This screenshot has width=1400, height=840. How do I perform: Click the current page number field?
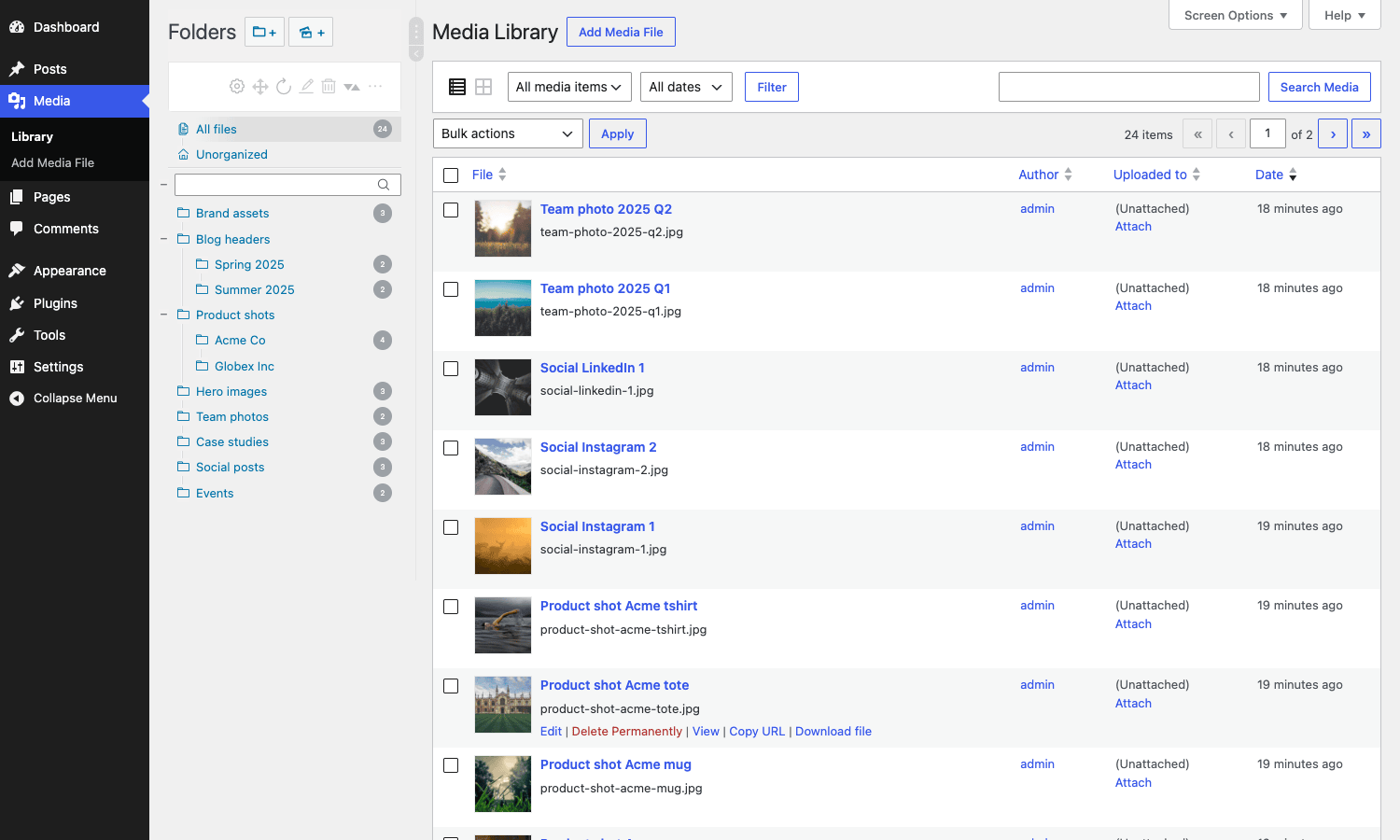tap(1268, 133)
